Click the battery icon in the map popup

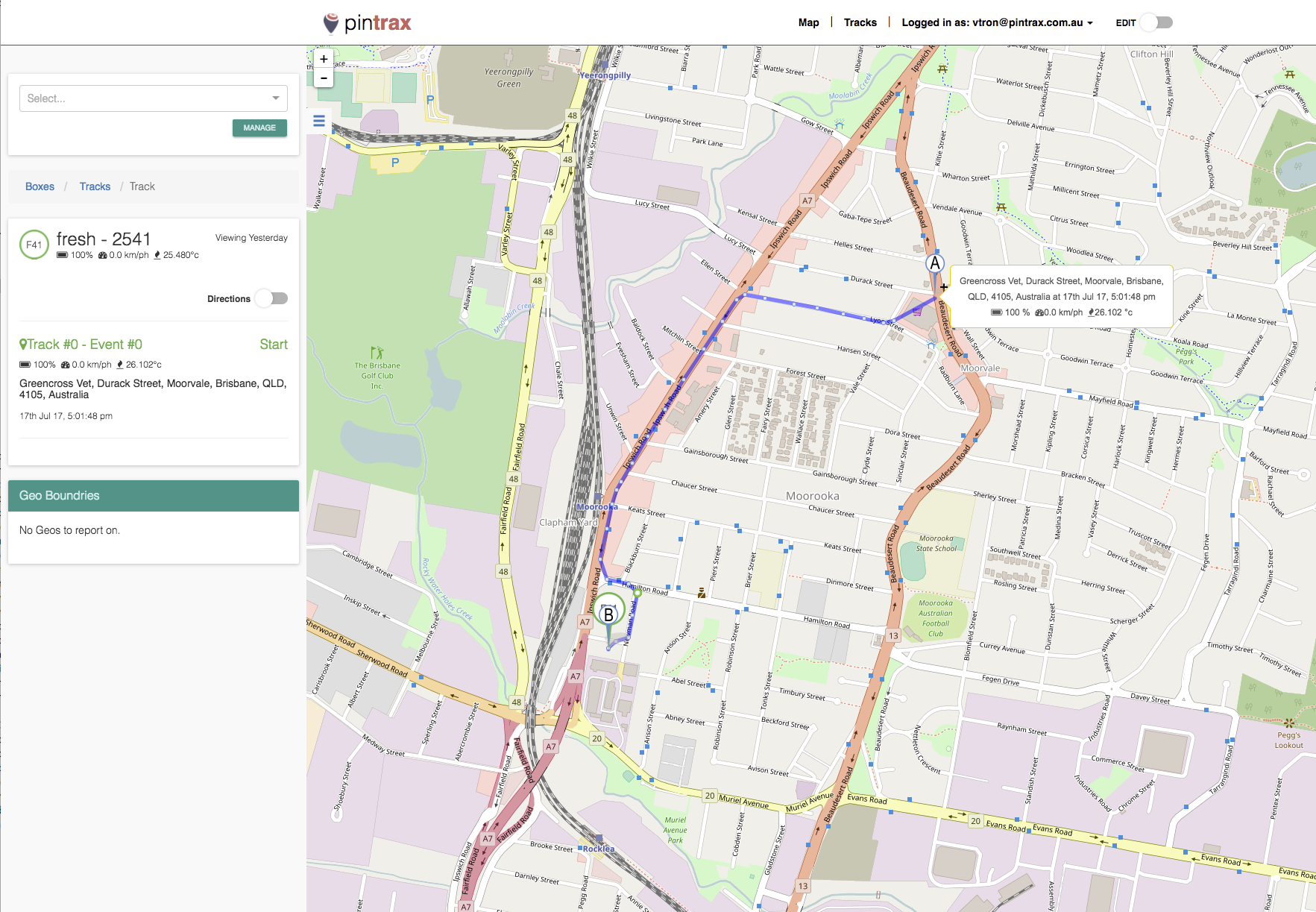point(996,312)
